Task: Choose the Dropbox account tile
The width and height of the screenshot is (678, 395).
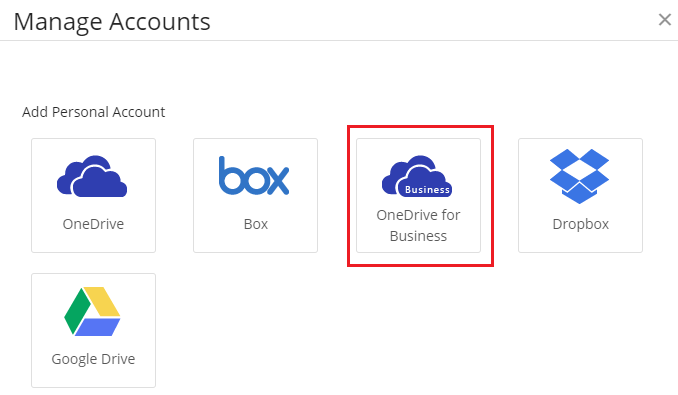Action: 580,195
